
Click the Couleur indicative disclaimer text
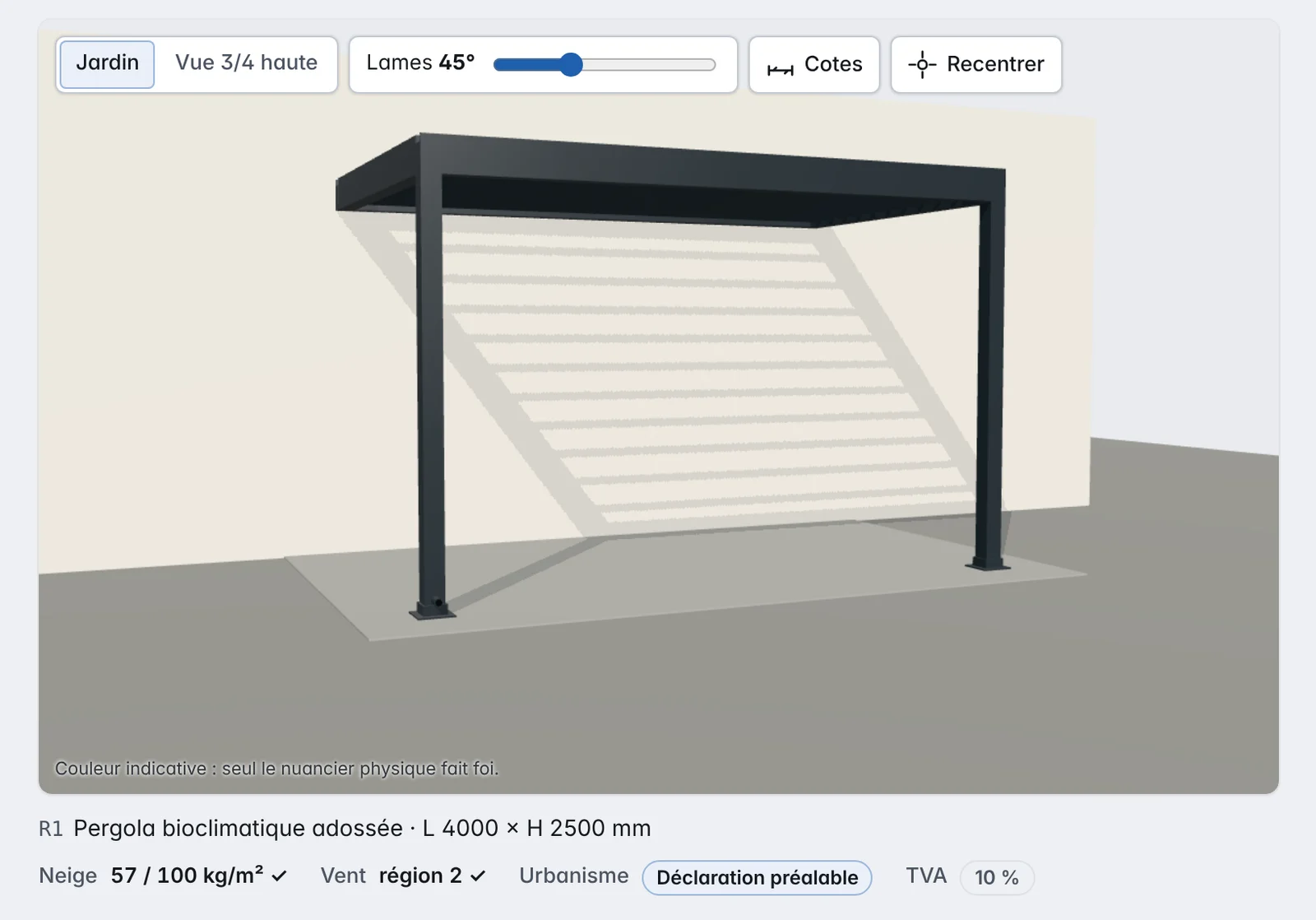coord(276,769)
